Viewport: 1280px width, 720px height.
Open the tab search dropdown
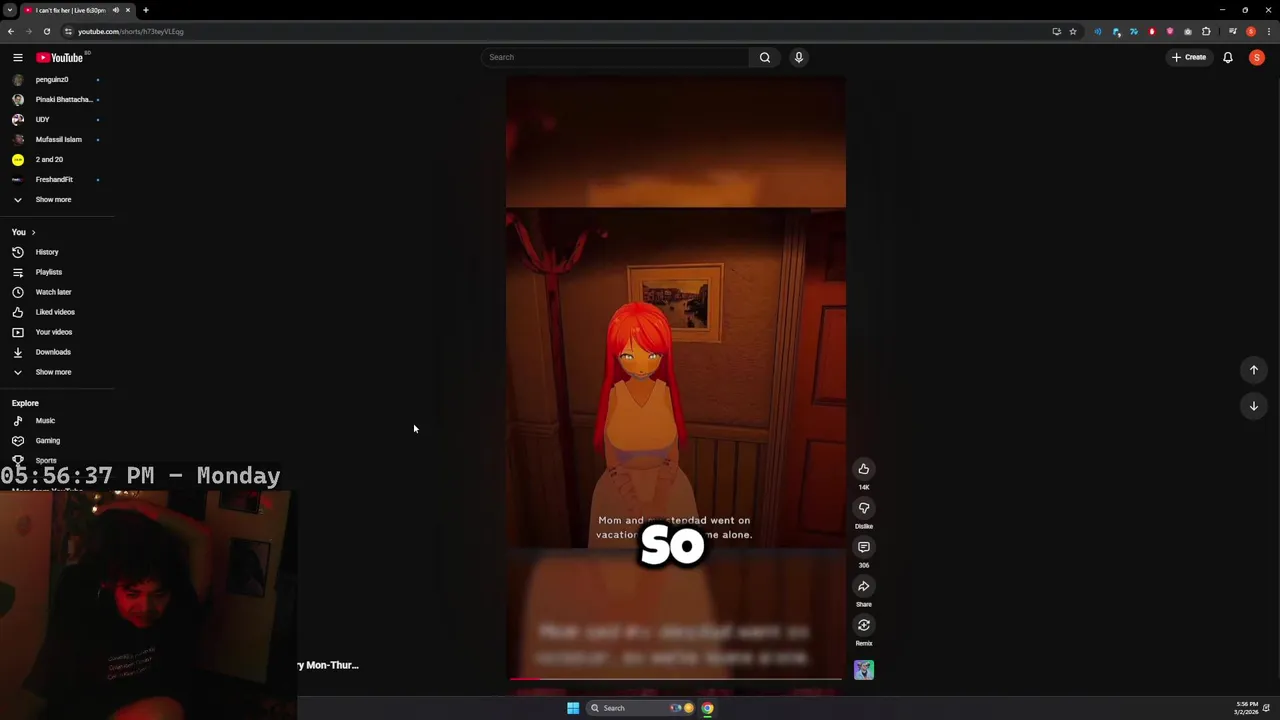click(x=9, y=10)
